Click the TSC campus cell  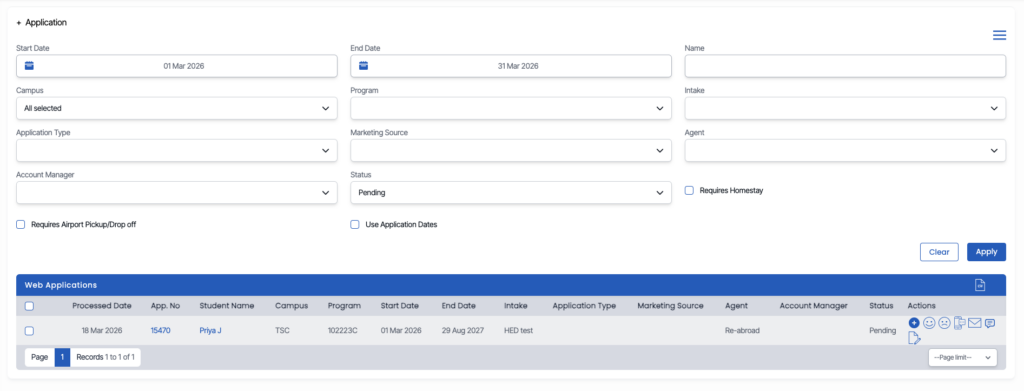(282, 331)
